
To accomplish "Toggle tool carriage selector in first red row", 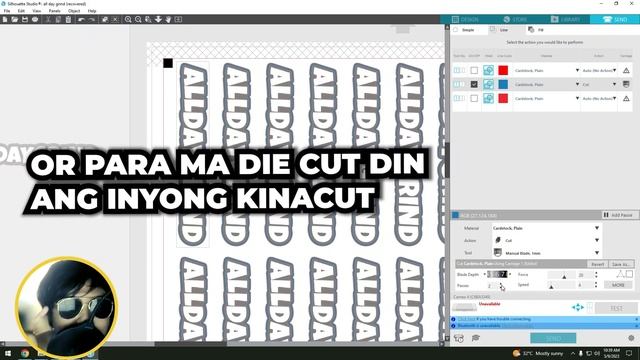I will click(459, 70).
